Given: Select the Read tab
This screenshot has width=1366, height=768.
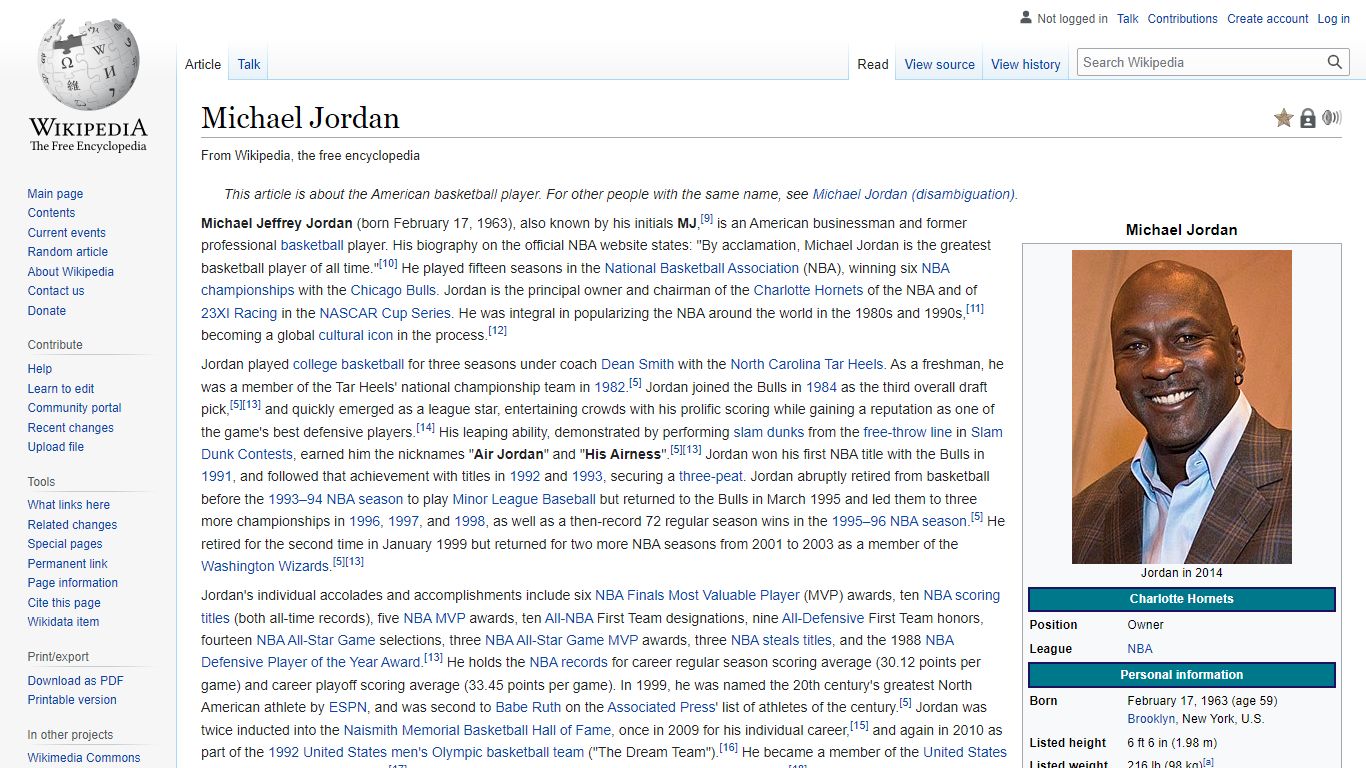Looking at the screenshot, I should point(873,64).
